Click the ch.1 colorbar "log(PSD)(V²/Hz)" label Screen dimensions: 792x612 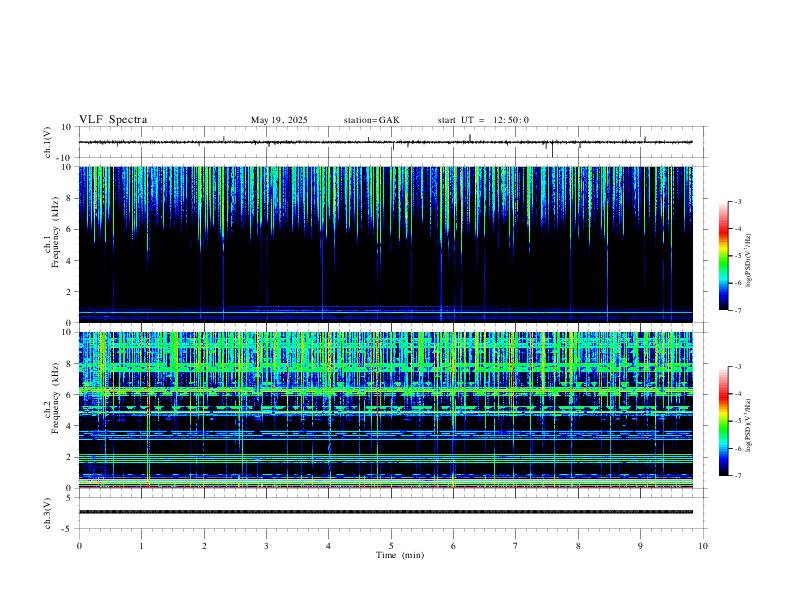coord(748,260)
